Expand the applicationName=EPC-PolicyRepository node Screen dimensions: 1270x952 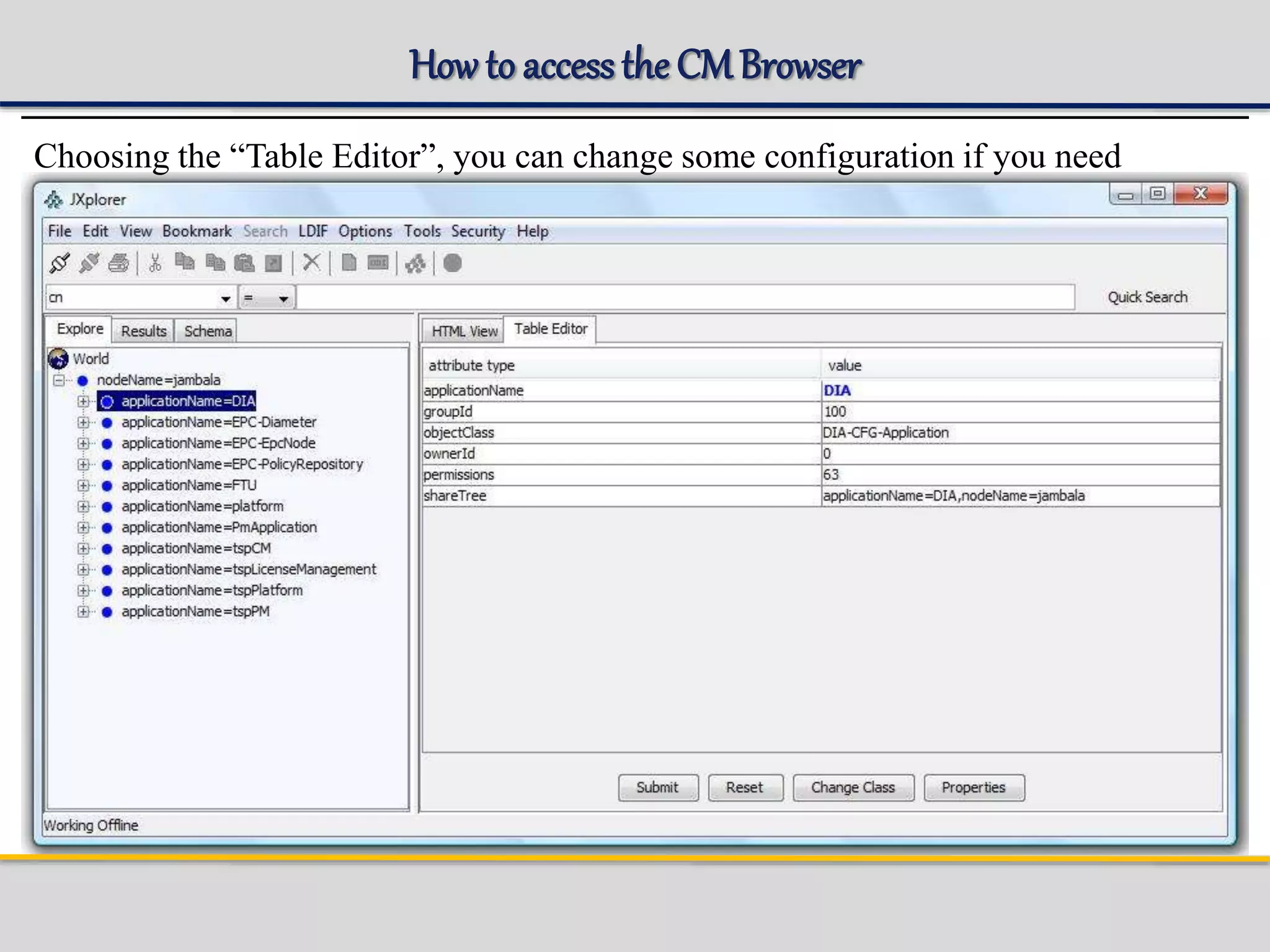click(83, 465)
